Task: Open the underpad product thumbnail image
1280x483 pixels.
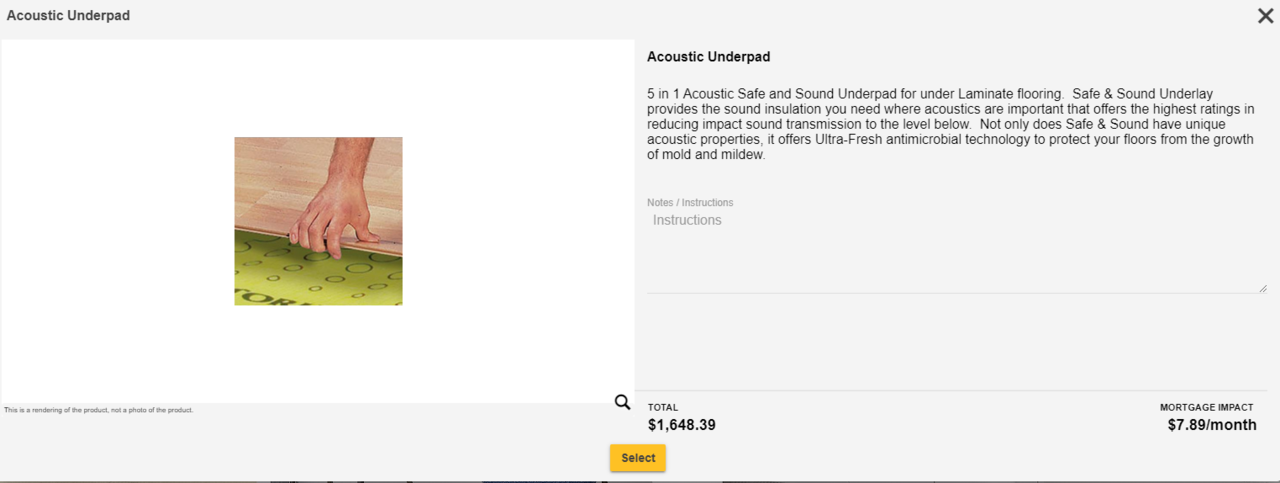Action: click(318, 221)
